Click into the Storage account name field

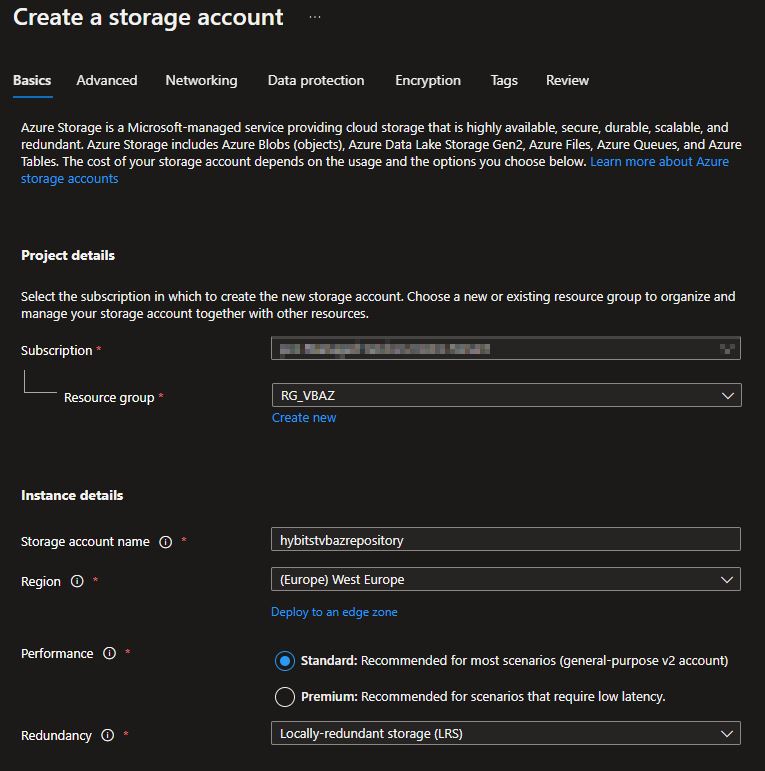(505, 540)
